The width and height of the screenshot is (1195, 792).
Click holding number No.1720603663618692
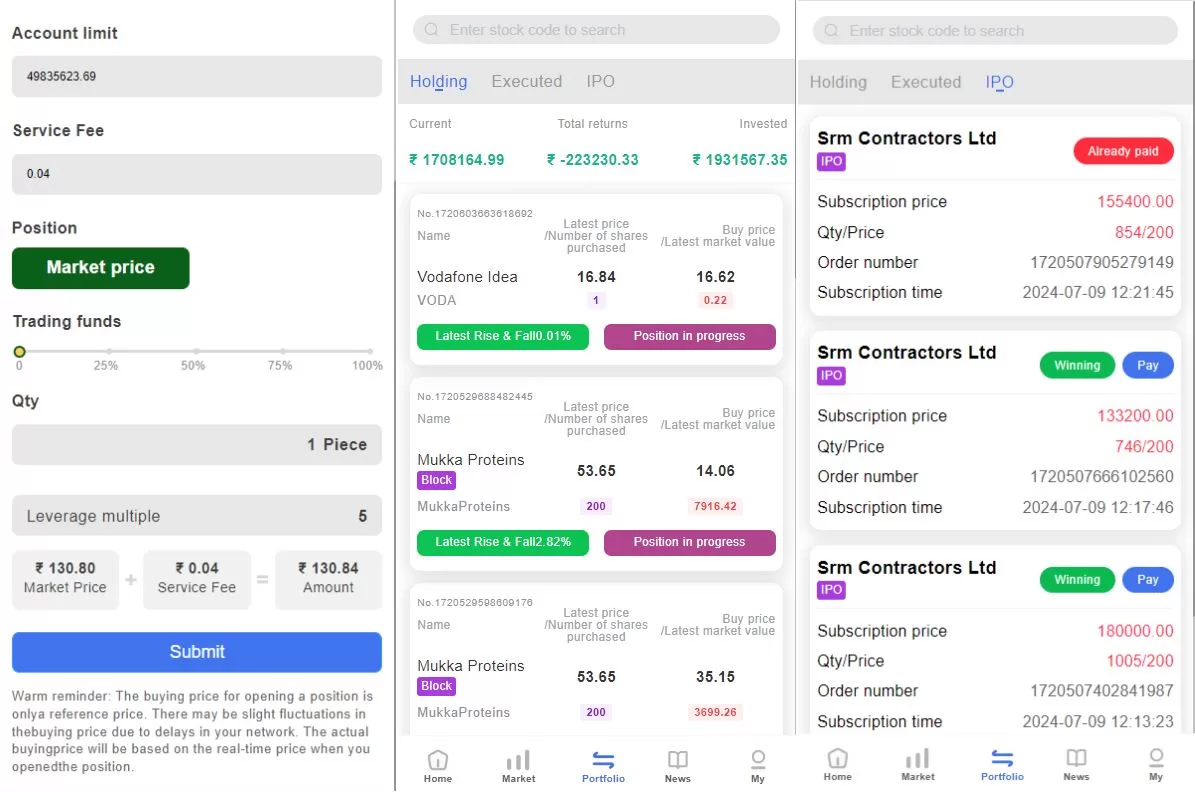(475, 213)
